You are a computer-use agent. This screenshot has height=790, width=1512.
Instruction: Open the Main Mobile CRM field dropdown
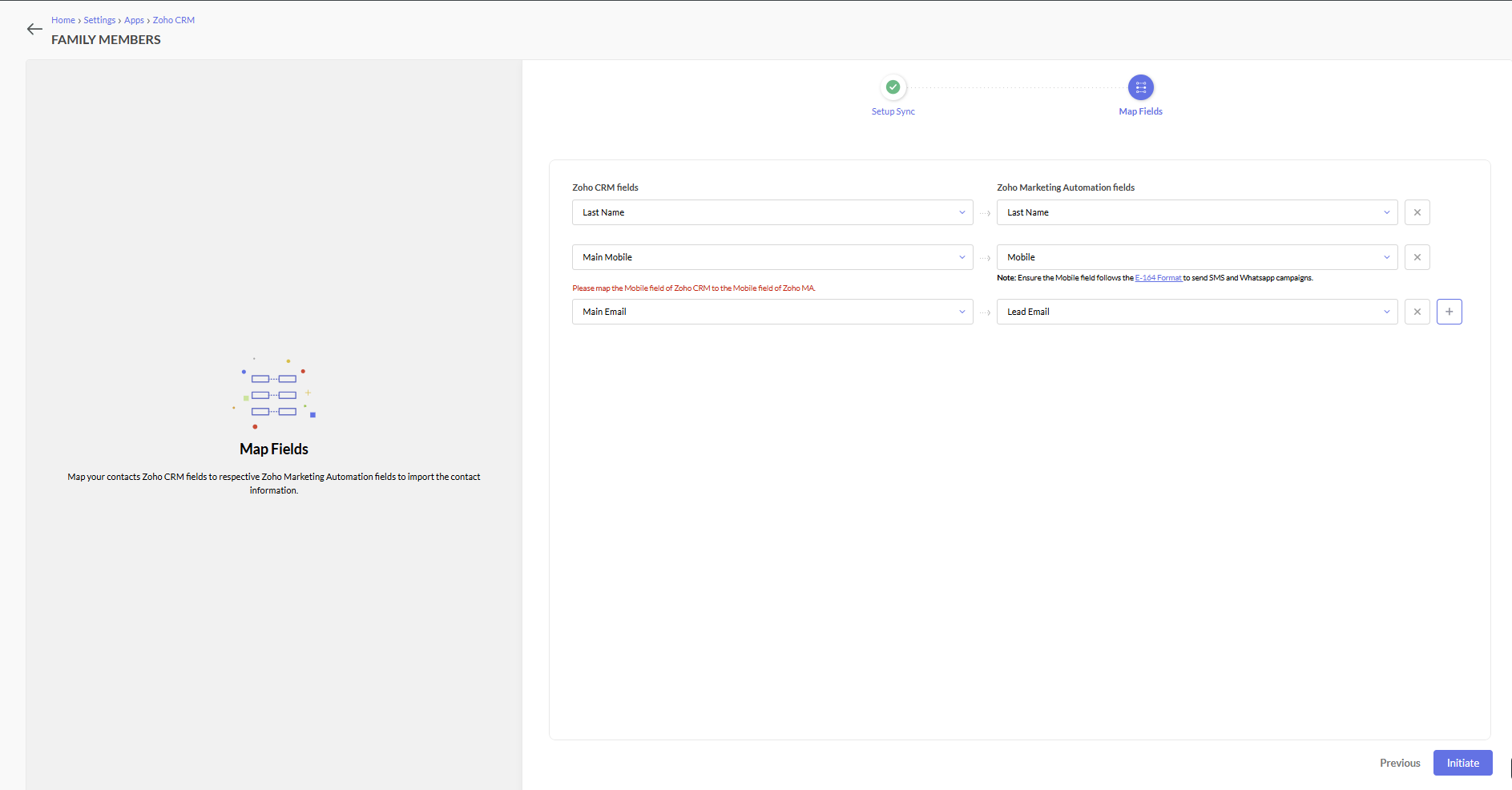pyautogui.click(x=772, y=257)
